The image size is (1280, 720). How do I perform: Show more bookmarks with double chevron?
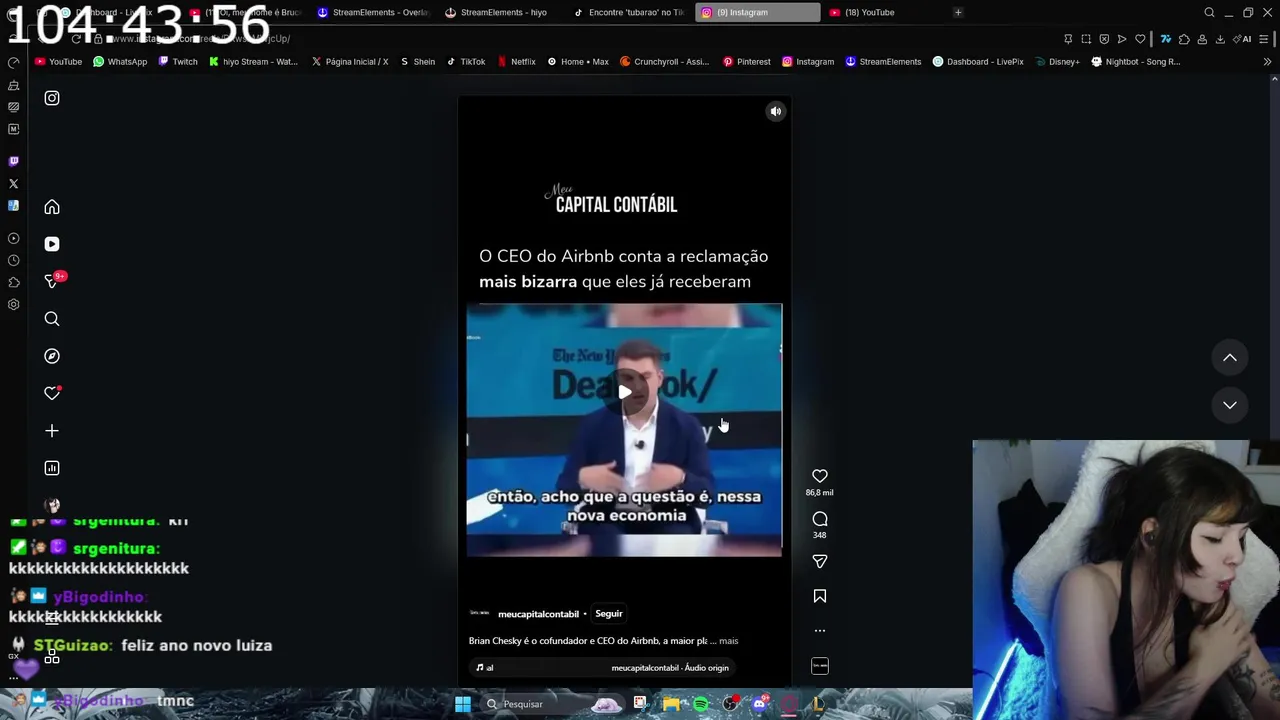[1267, 62]
